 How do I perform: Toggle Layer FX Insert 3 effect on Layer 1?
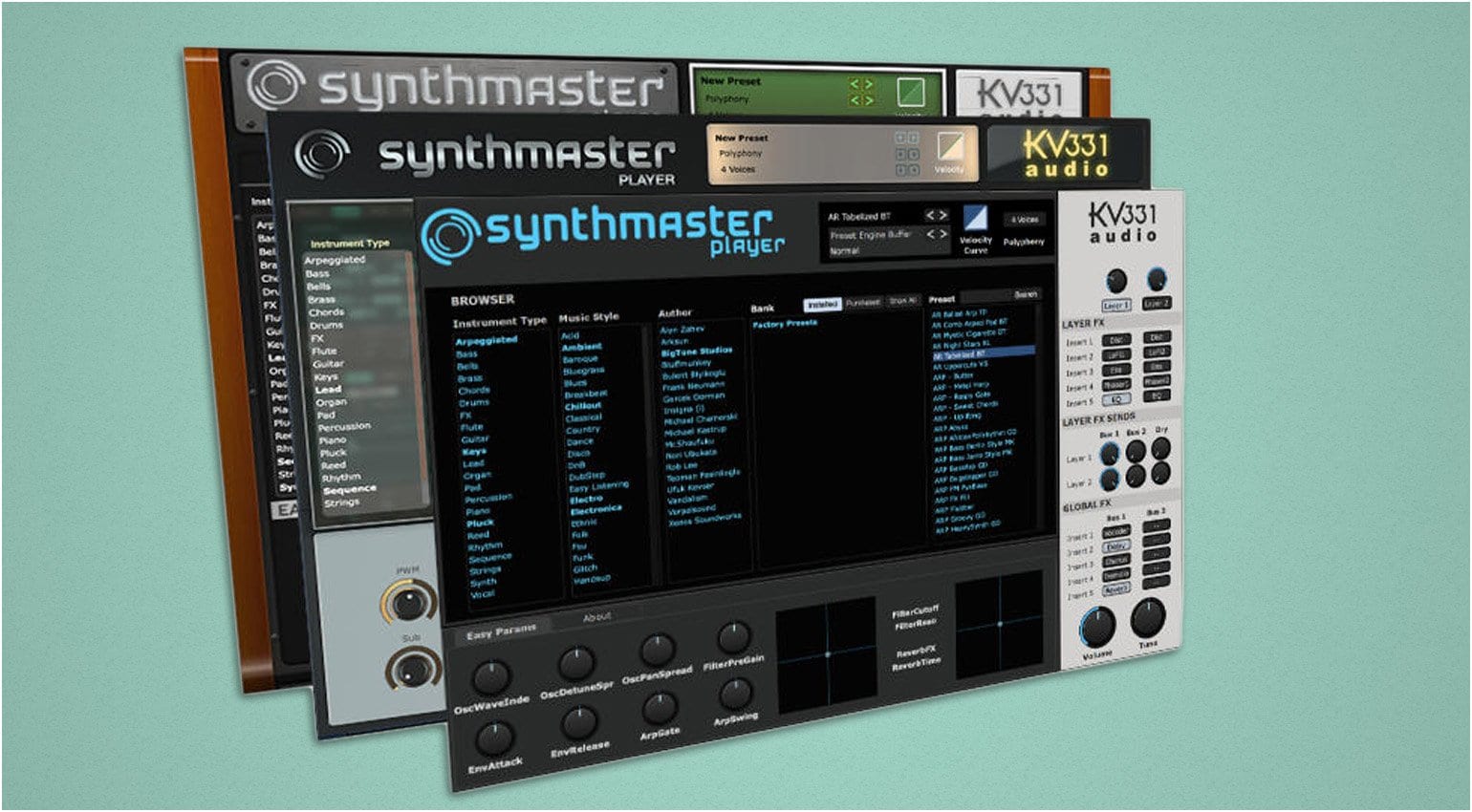pyautogui.click(x=1115, y=370)
